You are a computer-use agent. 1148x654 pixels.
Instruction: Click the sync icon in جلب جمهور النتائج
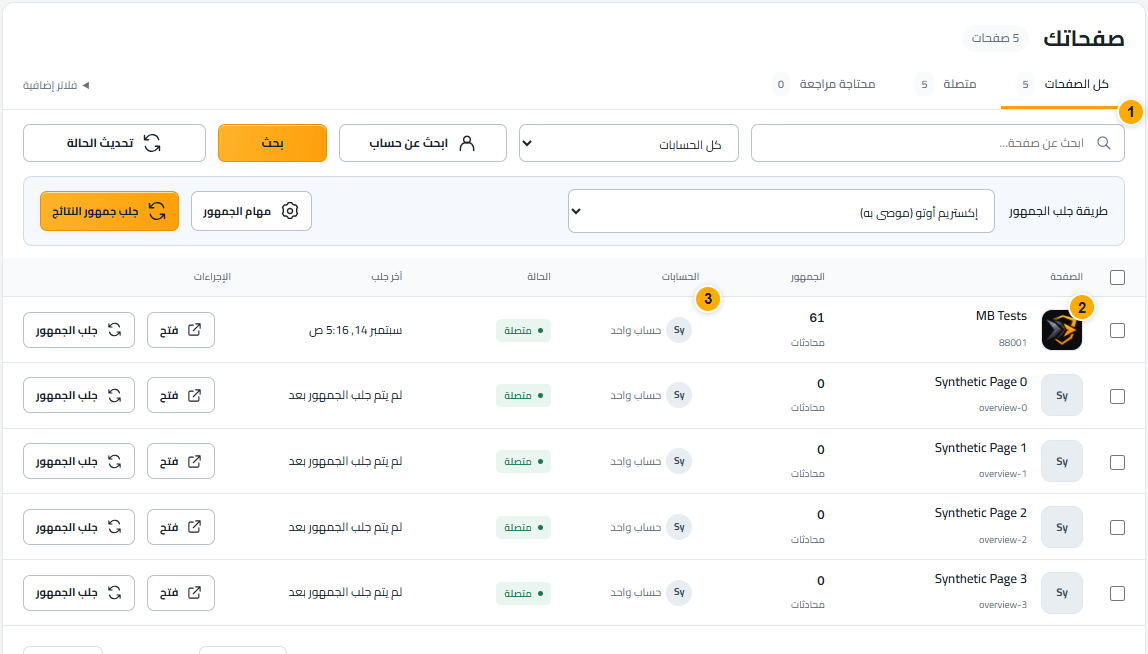[x=157, y=211]
